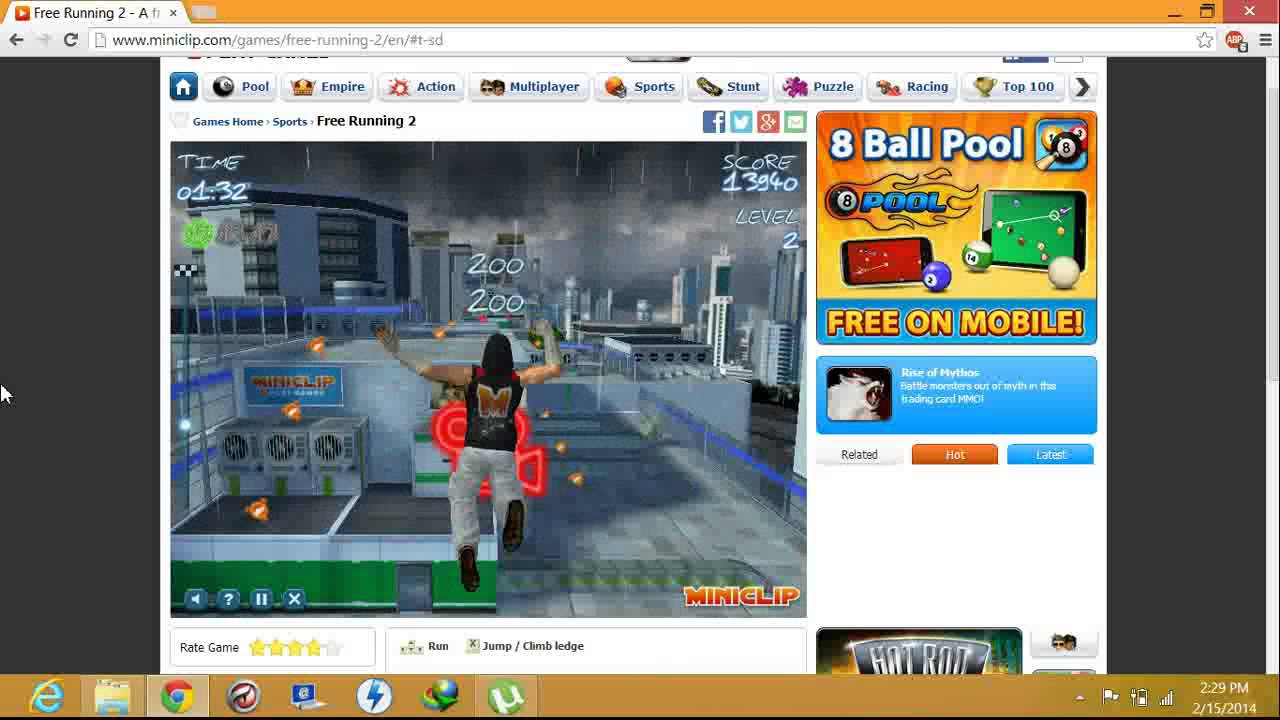Click the Miniclip logo in the game
The width and height of the screenshot is (1280, 720).
[x=742, y=596]
